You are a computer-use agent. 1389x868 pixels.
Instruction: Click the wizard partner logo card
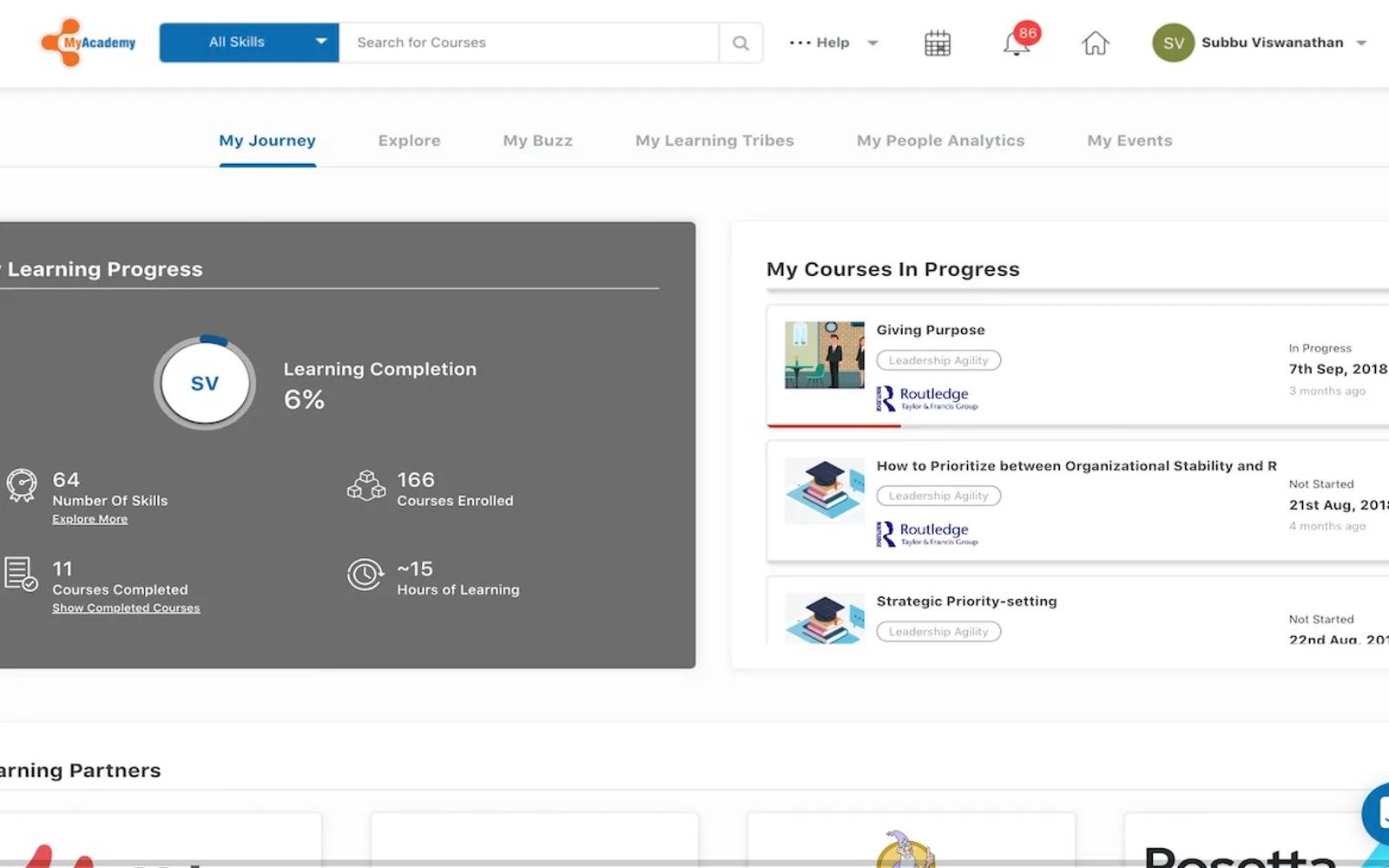pyautogui.click(x=911, y=840)
